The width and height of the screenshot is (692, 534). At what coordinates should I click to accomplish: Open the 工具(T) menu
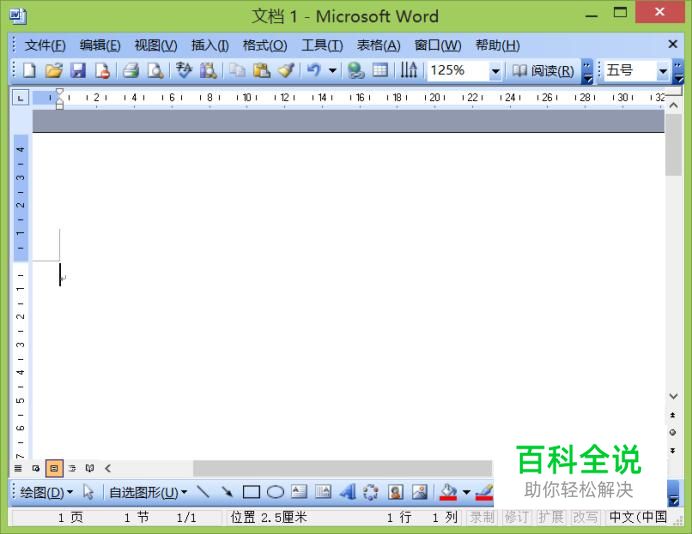click(x=322, y=45)
